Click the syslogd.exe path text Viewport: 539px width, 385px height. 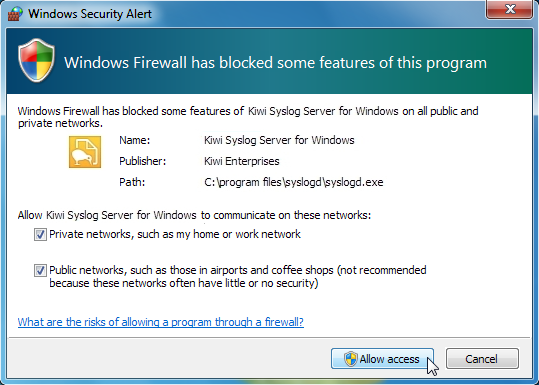(x=294, y=182)
